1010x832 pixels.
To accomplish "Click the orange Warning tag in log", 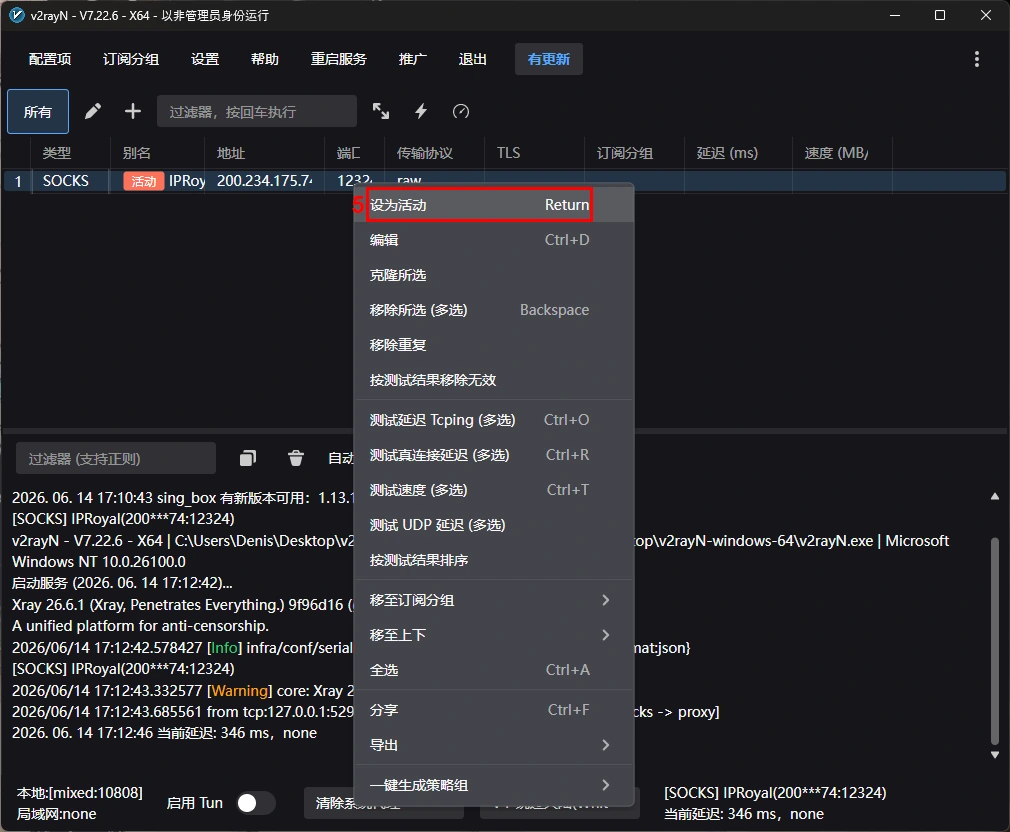I will (240, 690).
